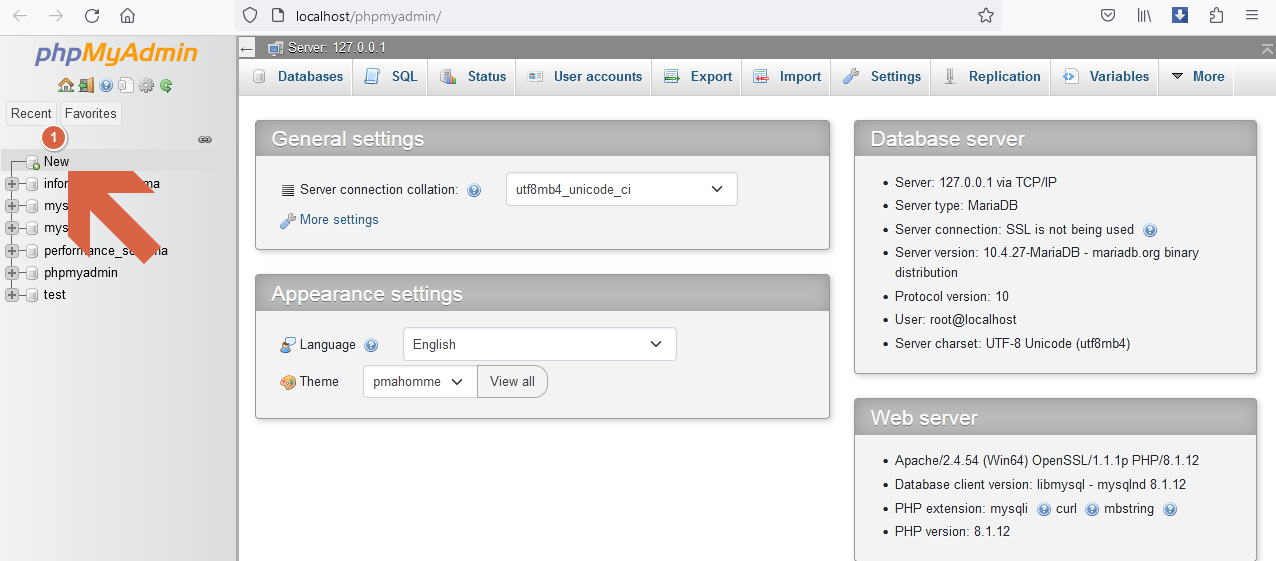The width and height of the screenshot is (1276, 561).
Task: Click Firefox reload page button
Action: pos(92,16)
